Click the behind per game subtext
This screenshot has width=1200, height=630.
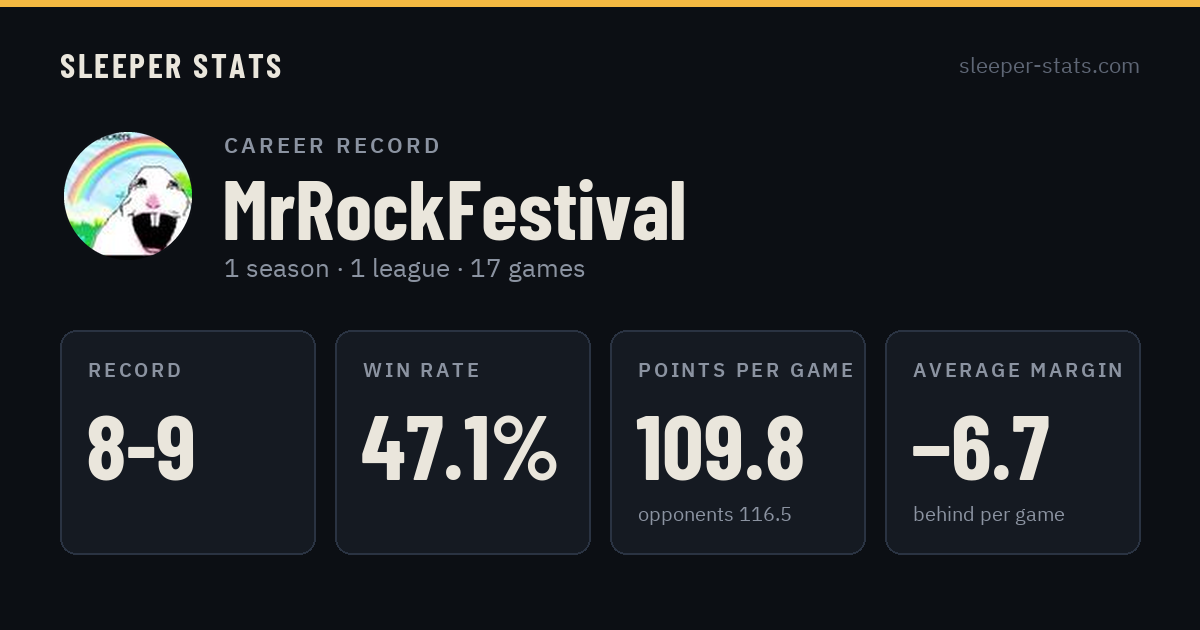point(988,515)
